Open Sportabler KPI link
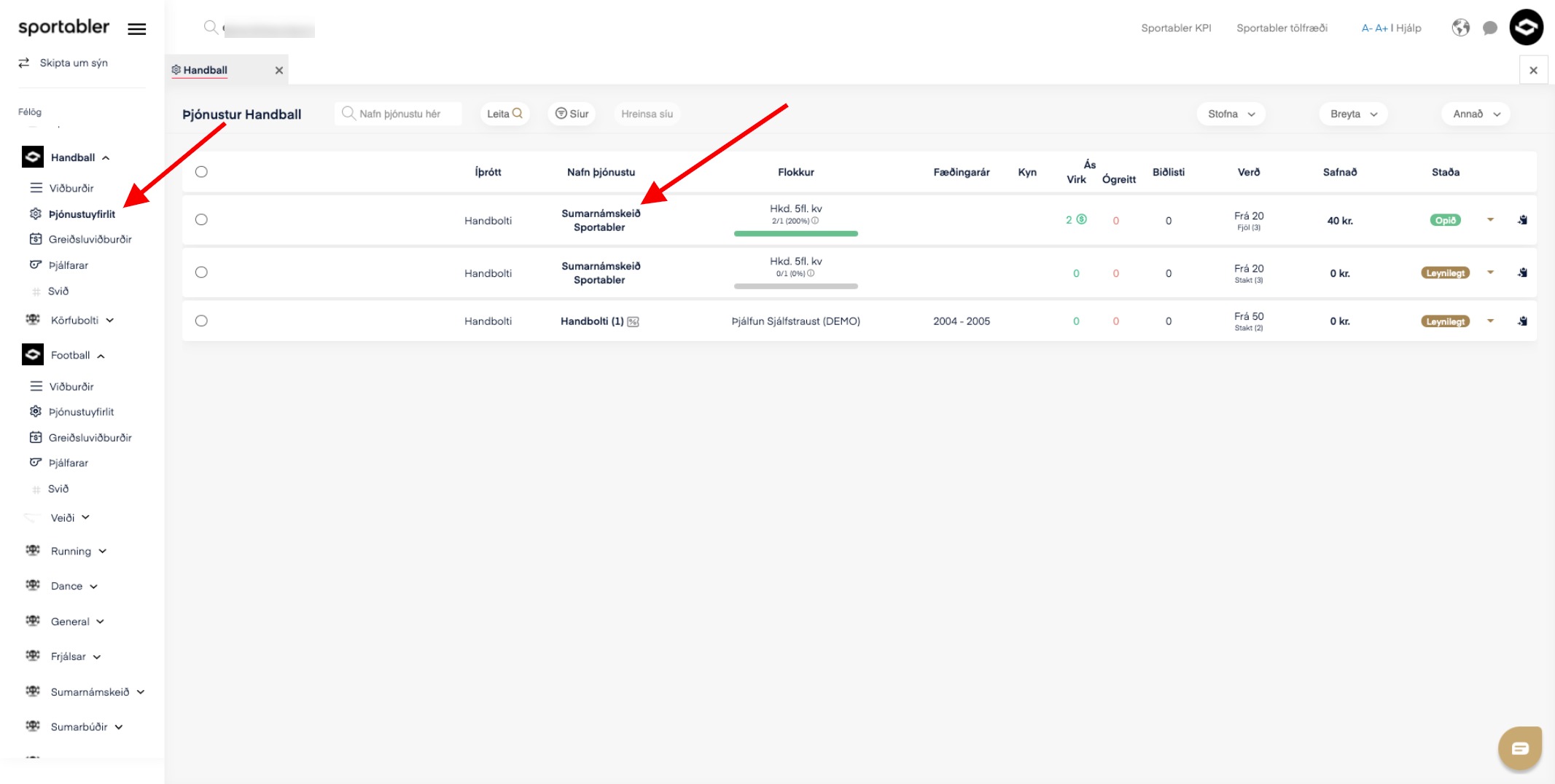The image size is (1555, 784). click(x=1176, y=28)
